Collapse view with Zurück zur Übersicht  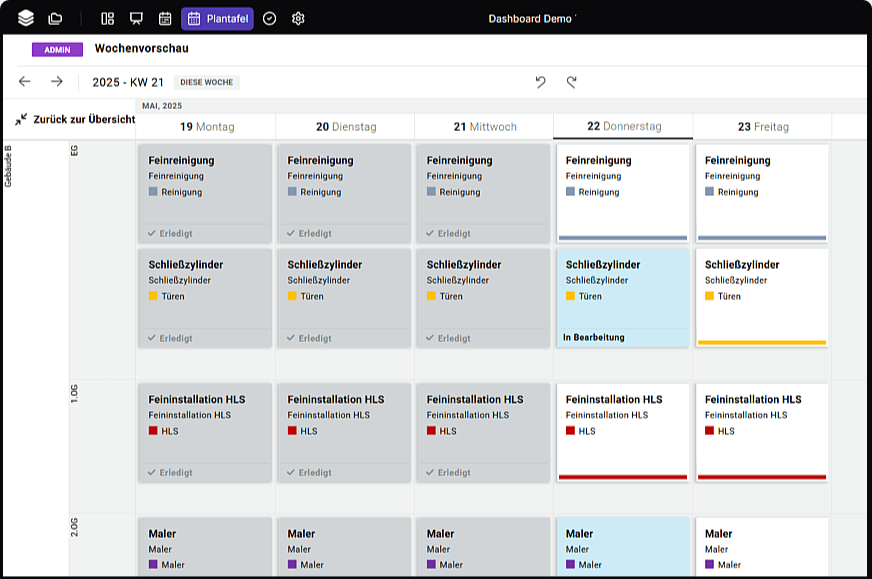[x=75, y=119]
